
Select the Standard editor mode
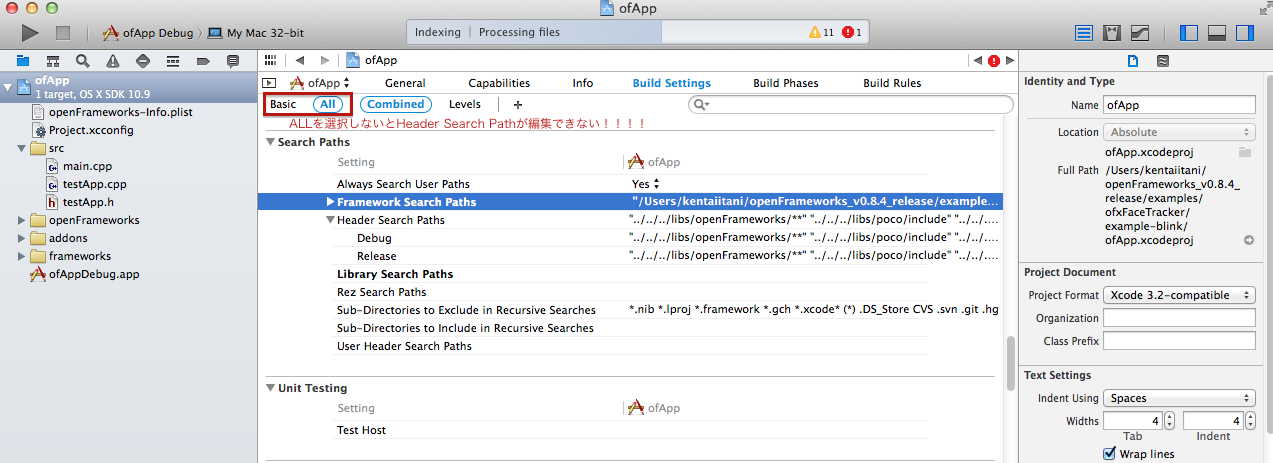pos(1084,33)
